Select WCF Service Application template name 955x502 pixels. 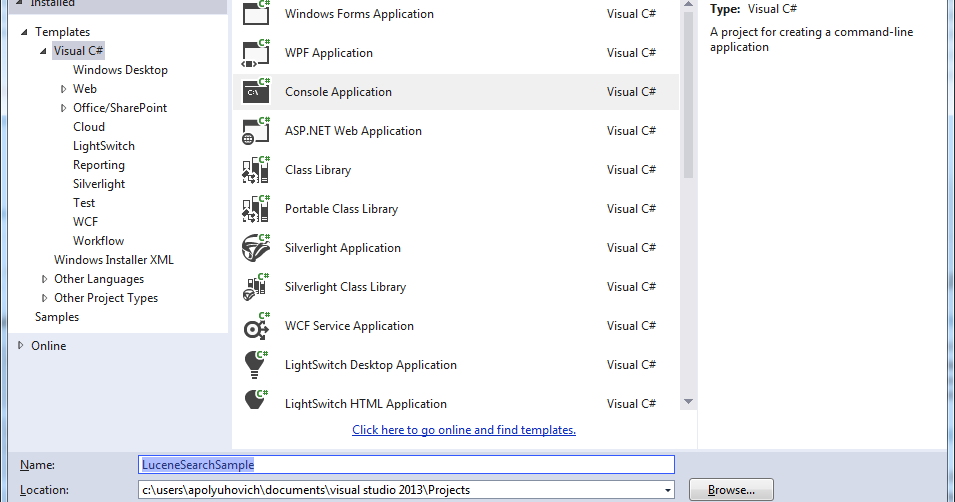(350, 326)
